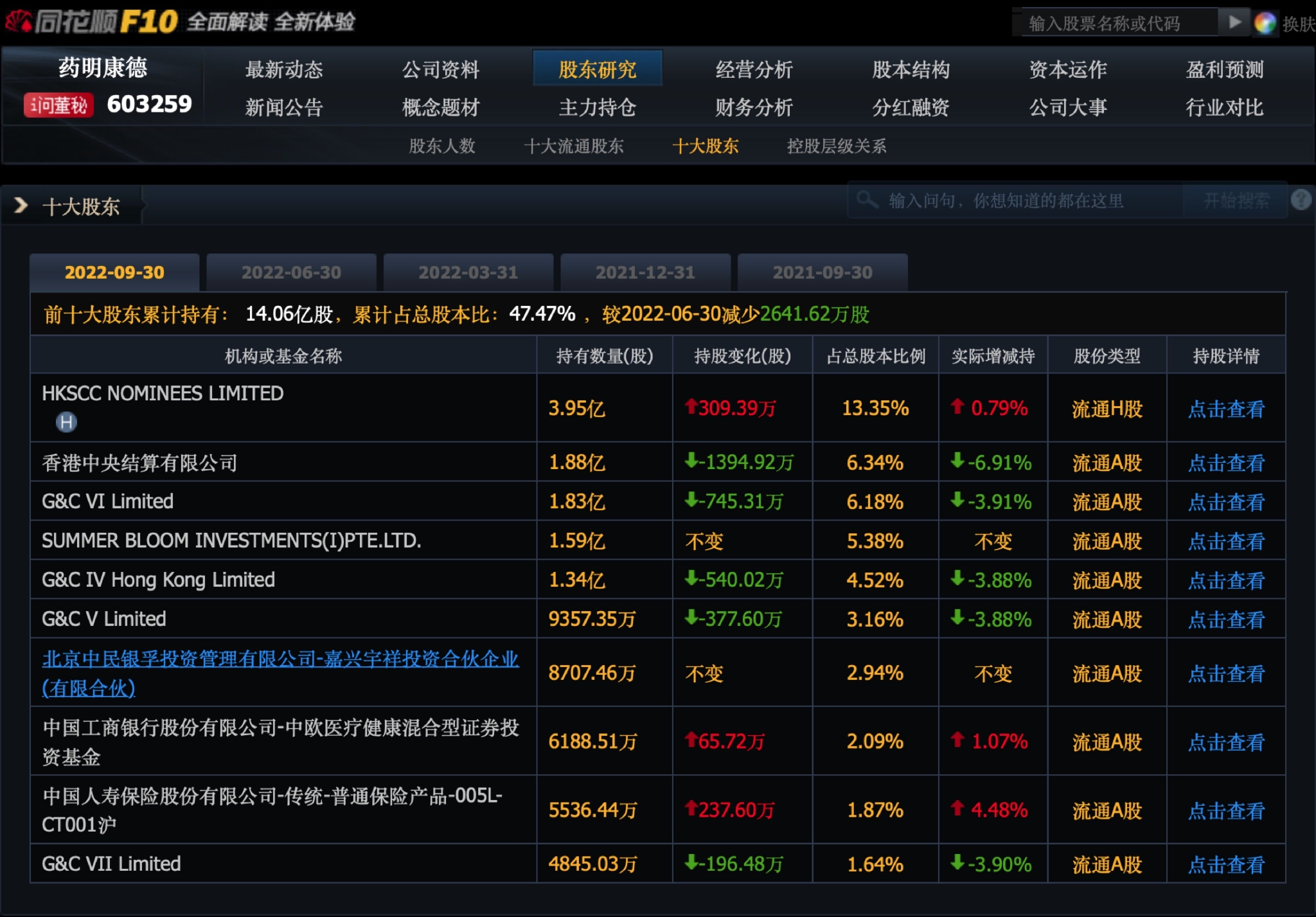
Task: Switch to the 2021-09-30 date tab
Action: coord(822,272)
